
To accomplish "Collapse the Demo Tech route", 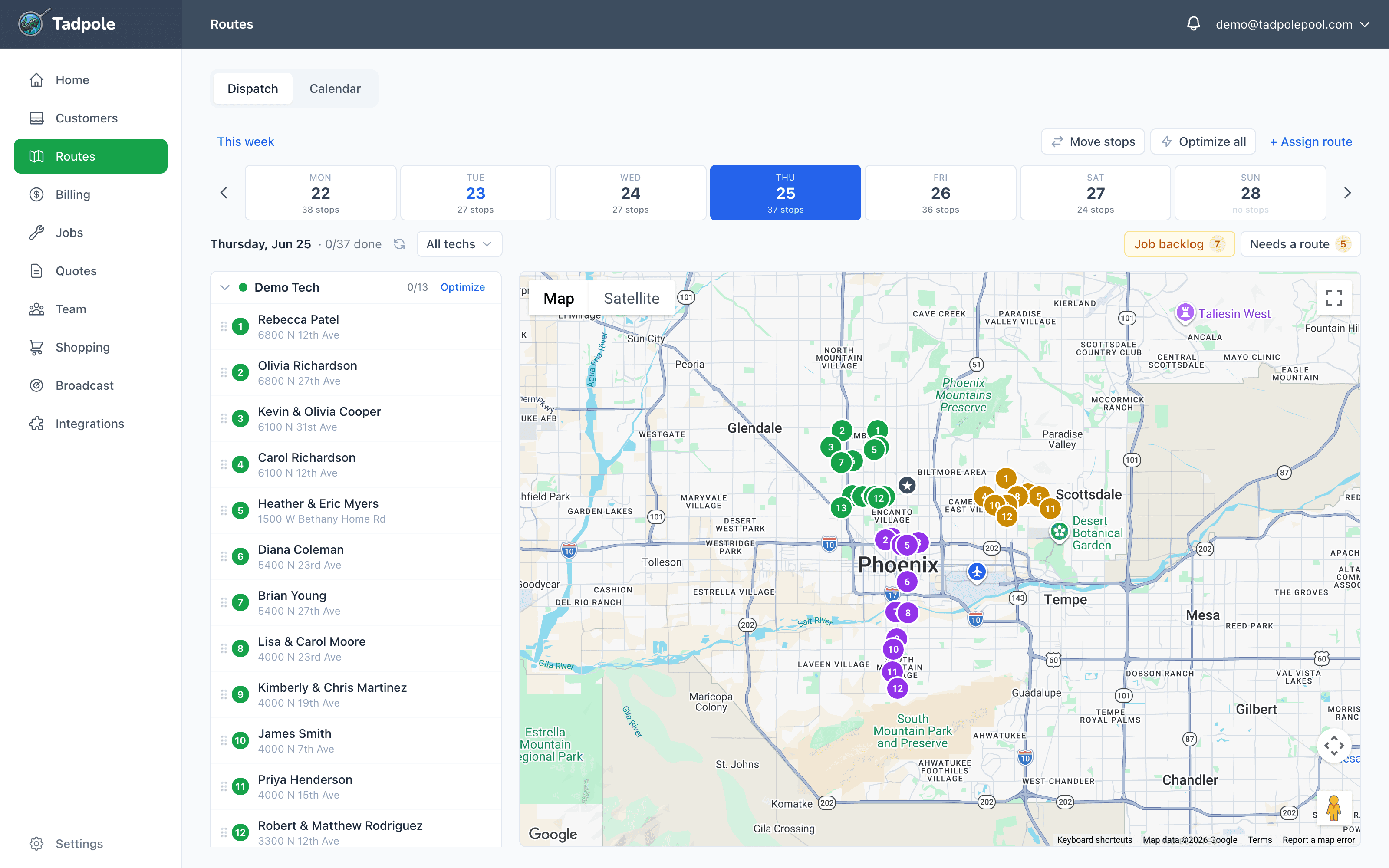I will pyautogui.click(x=224, y=287).
